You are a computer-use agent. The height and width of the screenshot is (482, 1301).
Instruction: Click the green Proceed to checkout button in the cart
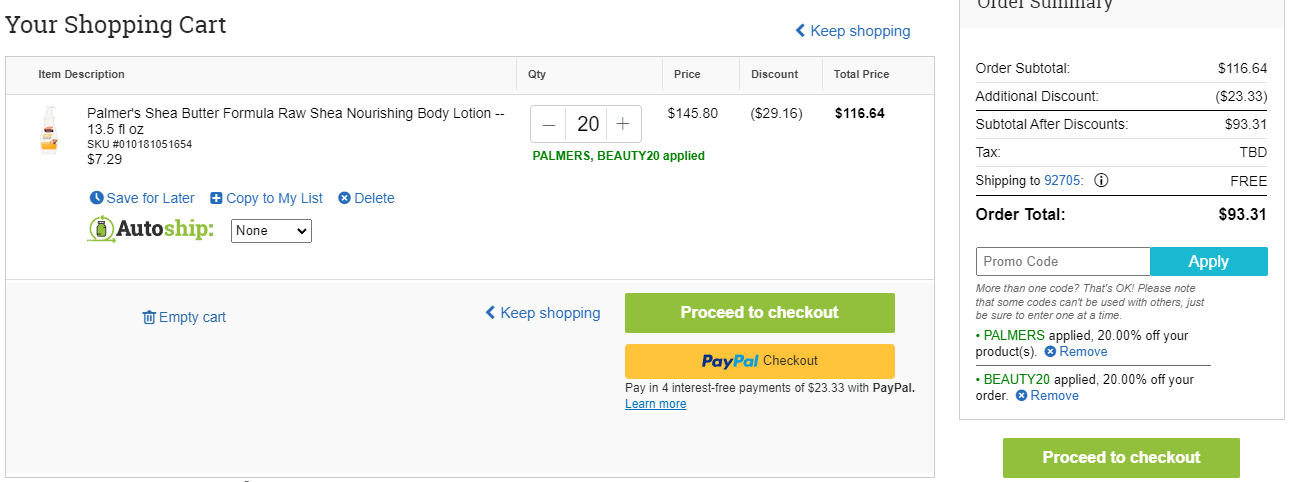tap(760, 313)
